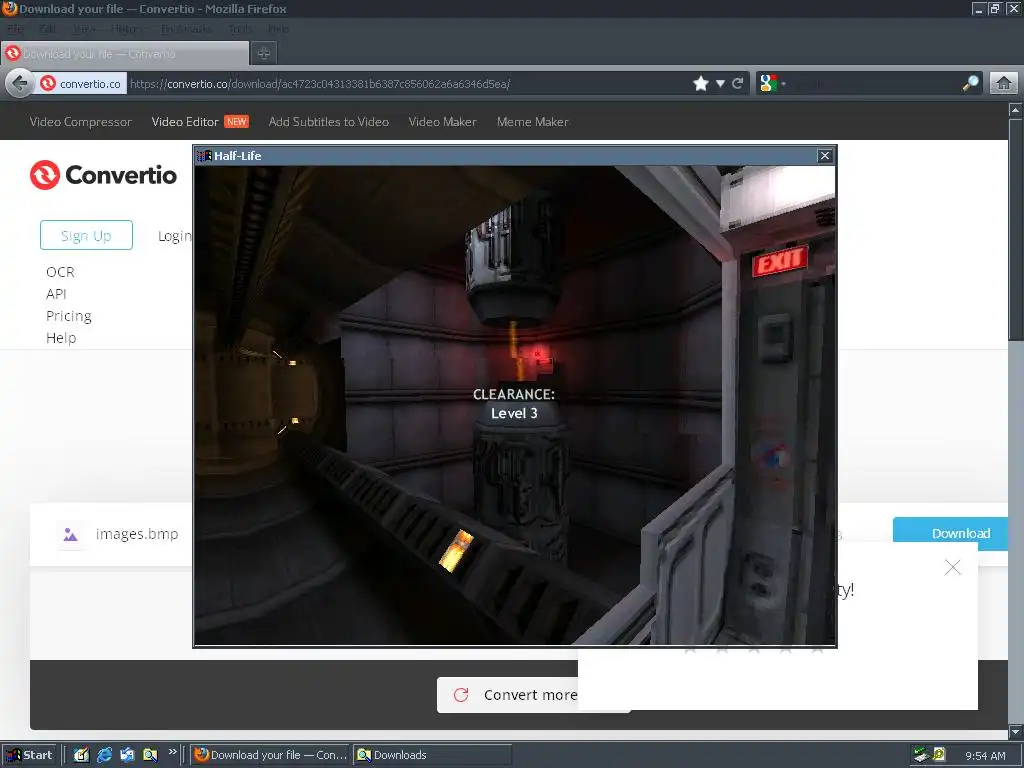Image resolution: width=1024 pixels, height=768 pixels.
Task: Click the yellow system tray icon
Action: [939, 754]
